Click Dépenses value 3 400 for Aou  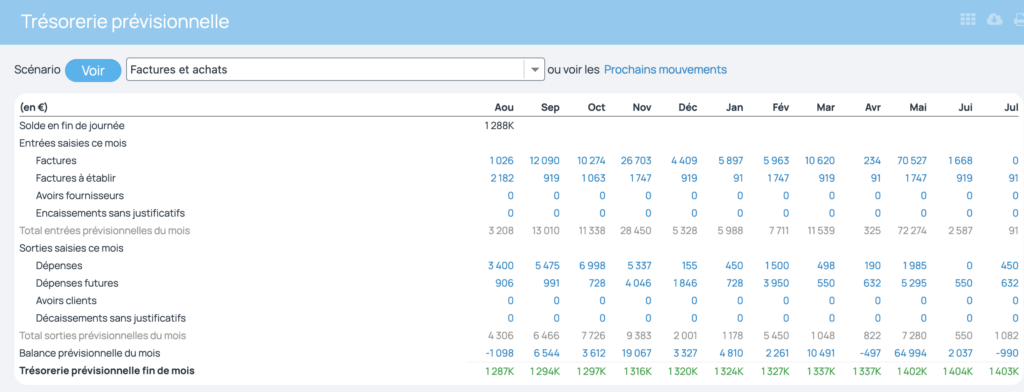coord(501,266)
